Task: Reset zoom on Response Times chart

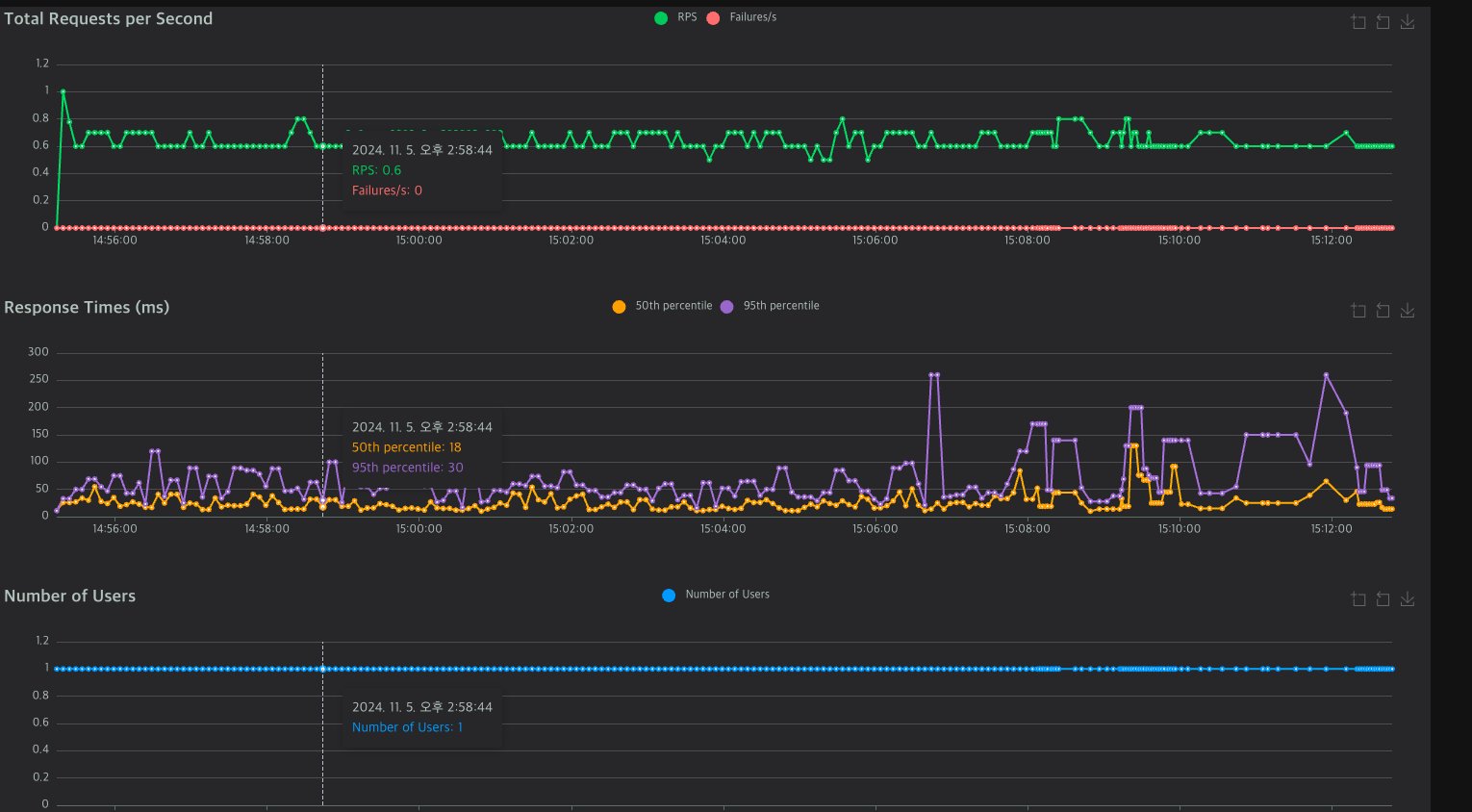Action: (x=1383, y=311)
